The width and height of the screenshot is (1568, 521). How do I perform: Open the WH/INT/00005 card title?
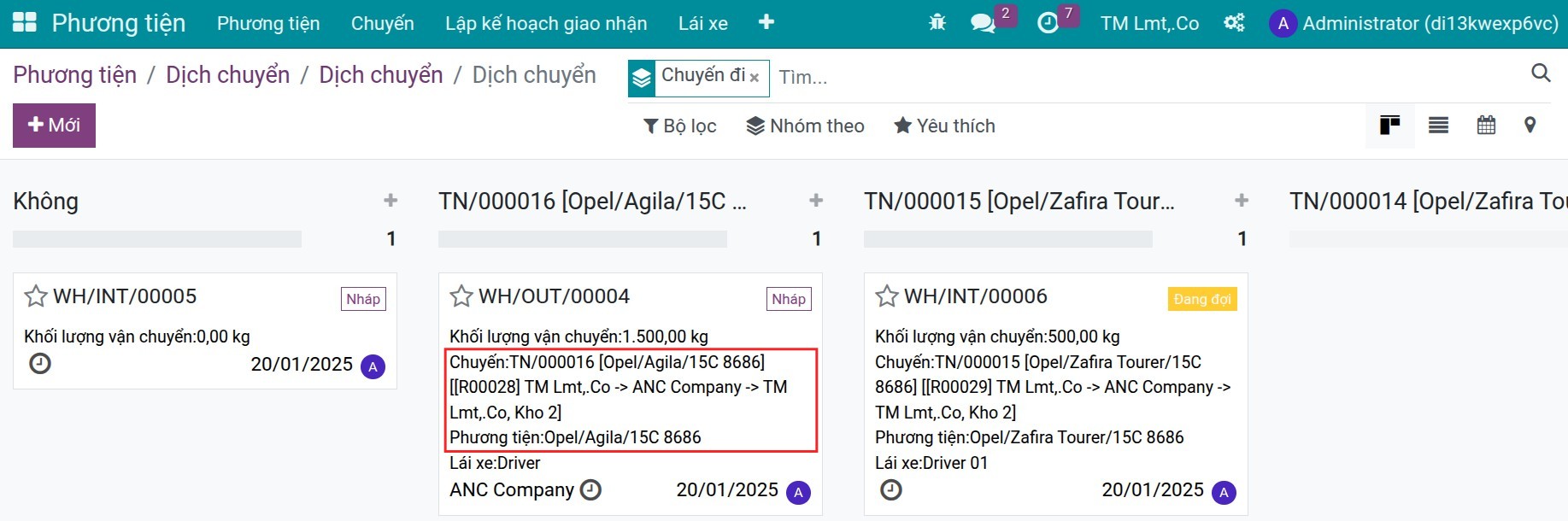coord(125,296)
